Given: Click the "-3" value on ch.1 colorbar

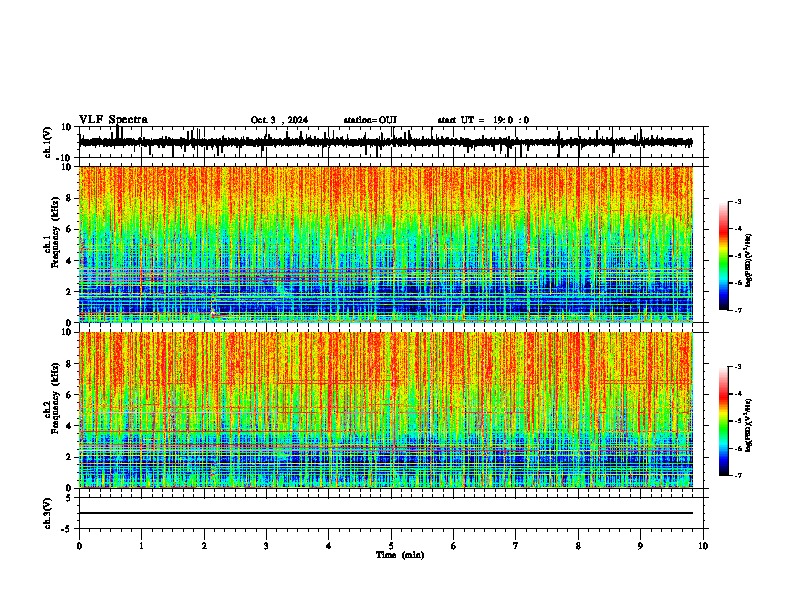Looking at the screenshot, I should click(737, 201).
